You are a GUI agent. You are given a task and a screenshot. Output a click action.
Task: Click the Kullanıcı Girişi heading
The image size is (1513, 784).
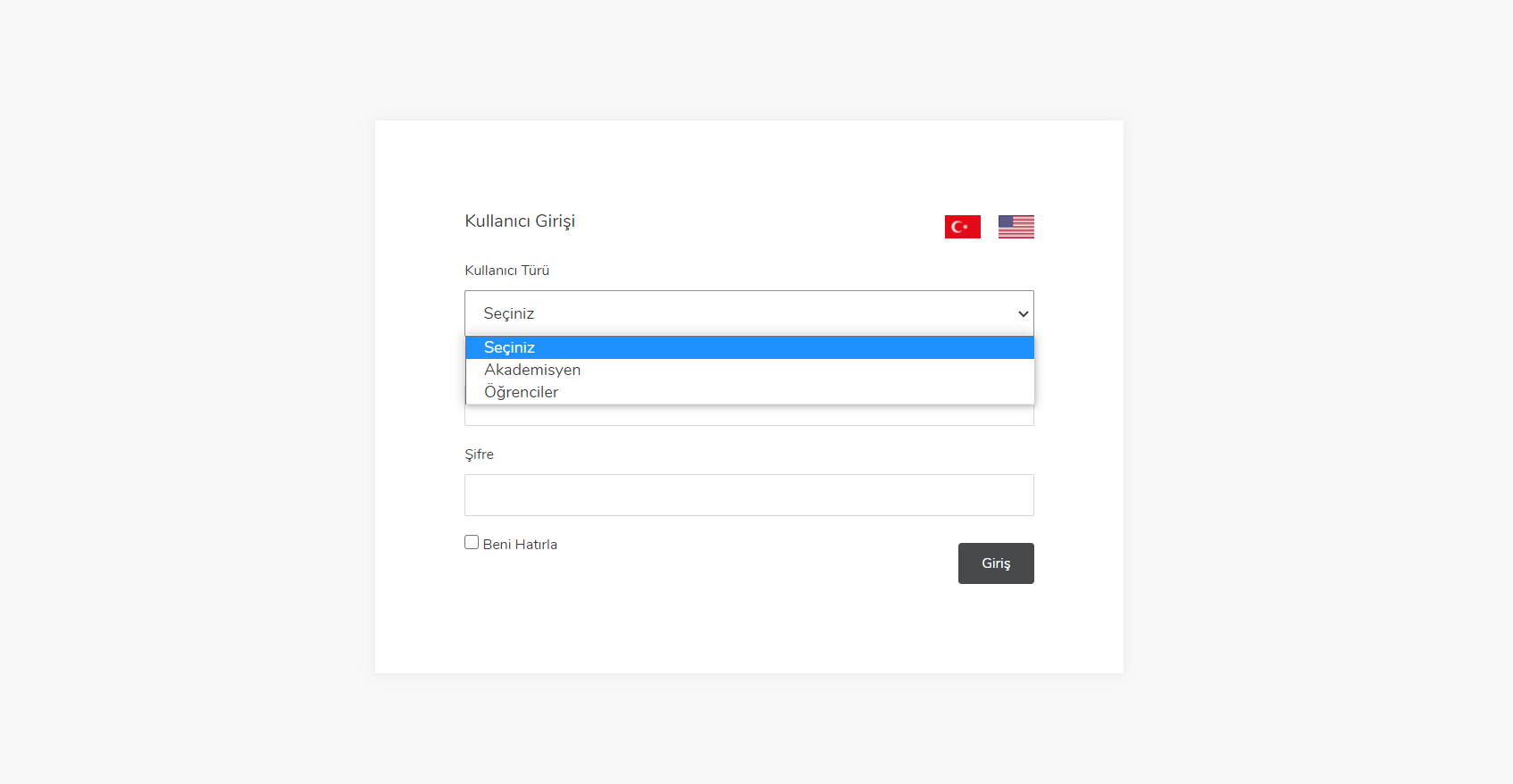pos(520,221)
